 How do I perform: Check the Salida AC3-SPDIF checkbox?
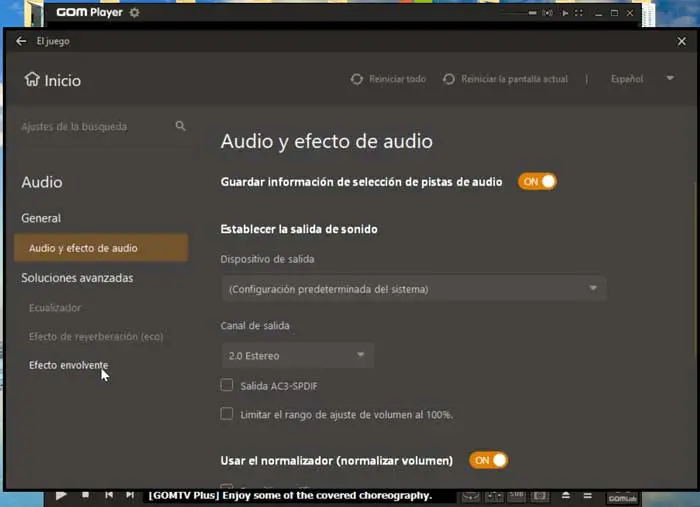click(x=227, y=385)
